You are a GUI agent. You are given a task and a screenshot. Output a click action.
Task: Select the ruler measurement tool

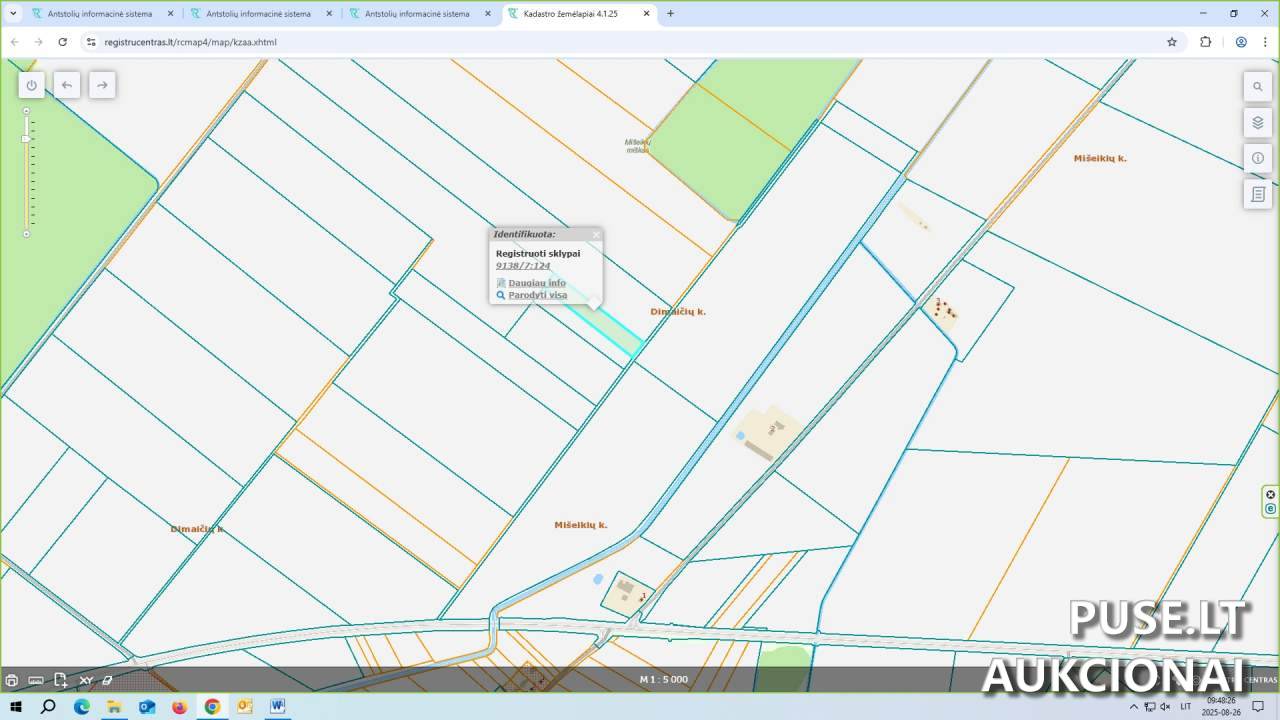point(36,680)
